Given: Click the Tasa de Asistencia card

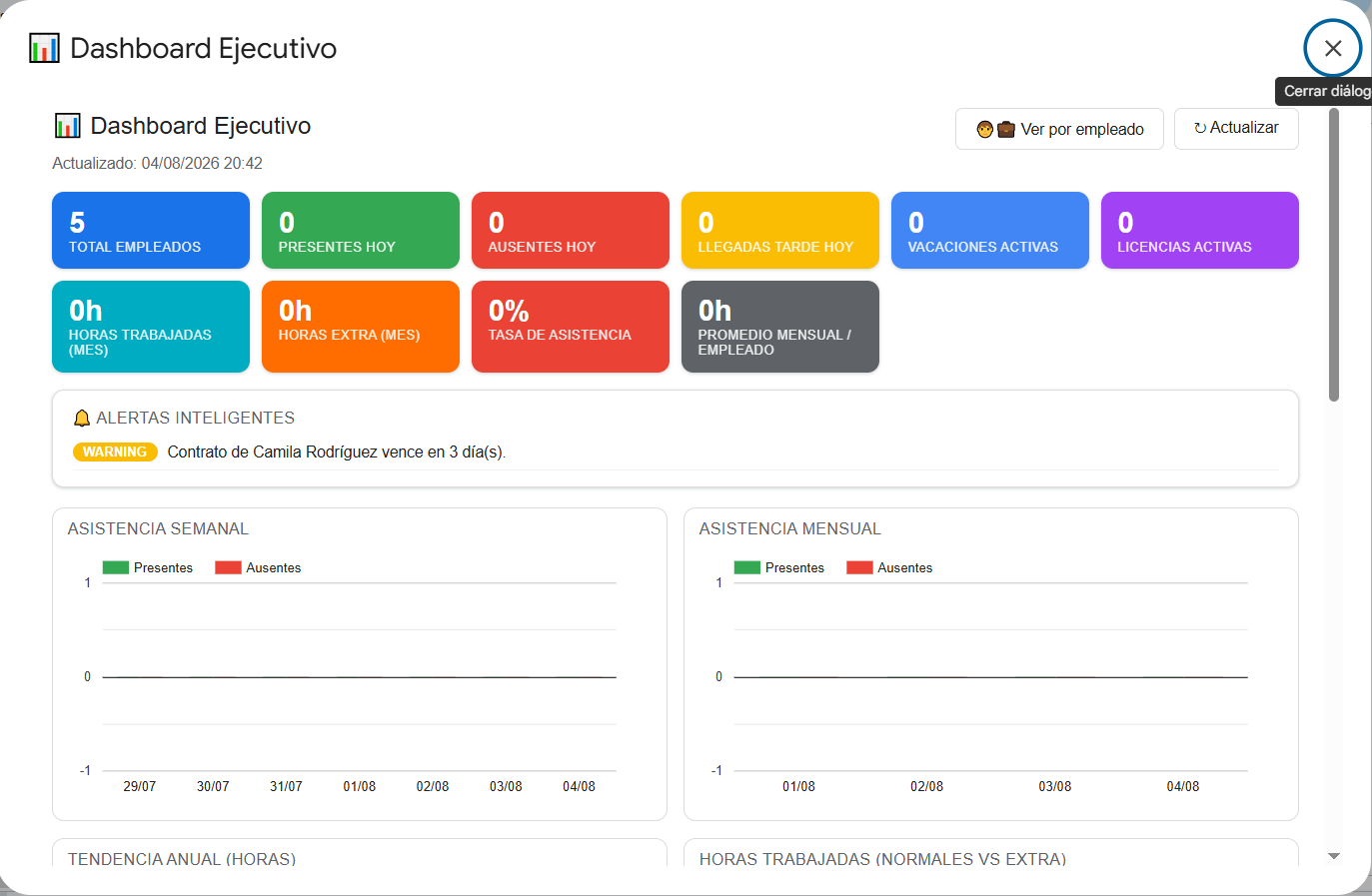Looking at the screenshot, I should (571, 327).
